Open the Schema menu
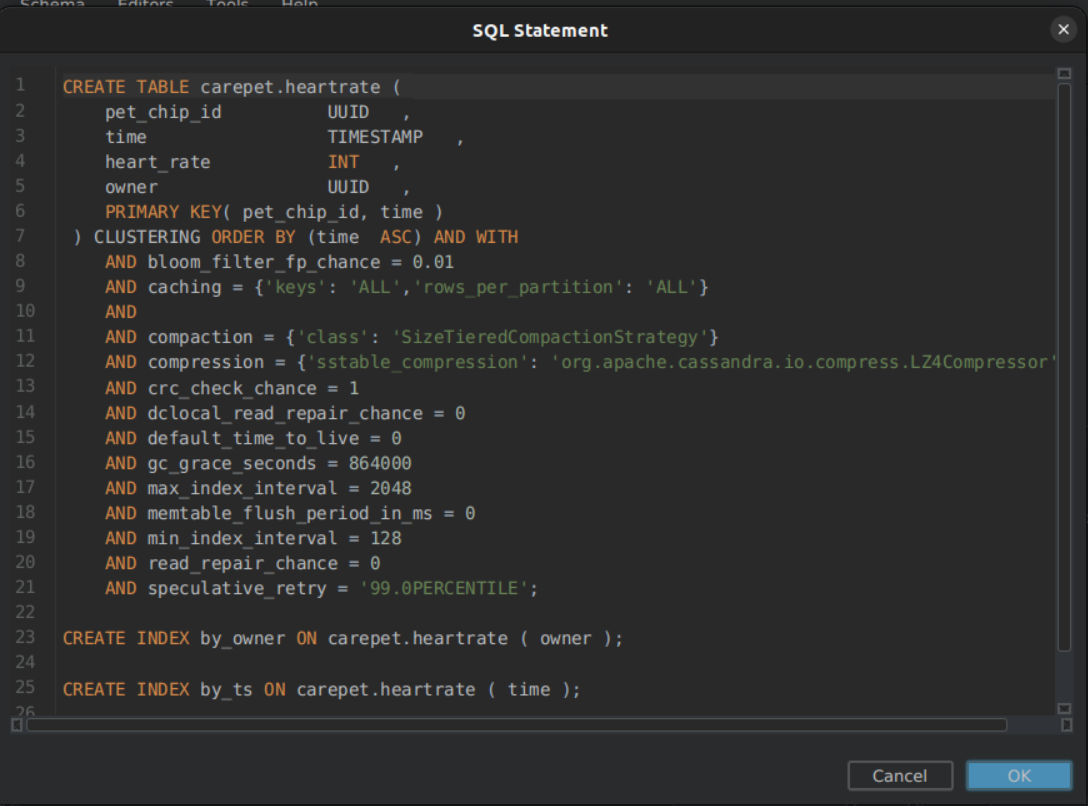Viewport: 1088px width, 806px height. (x=53, y=3)
